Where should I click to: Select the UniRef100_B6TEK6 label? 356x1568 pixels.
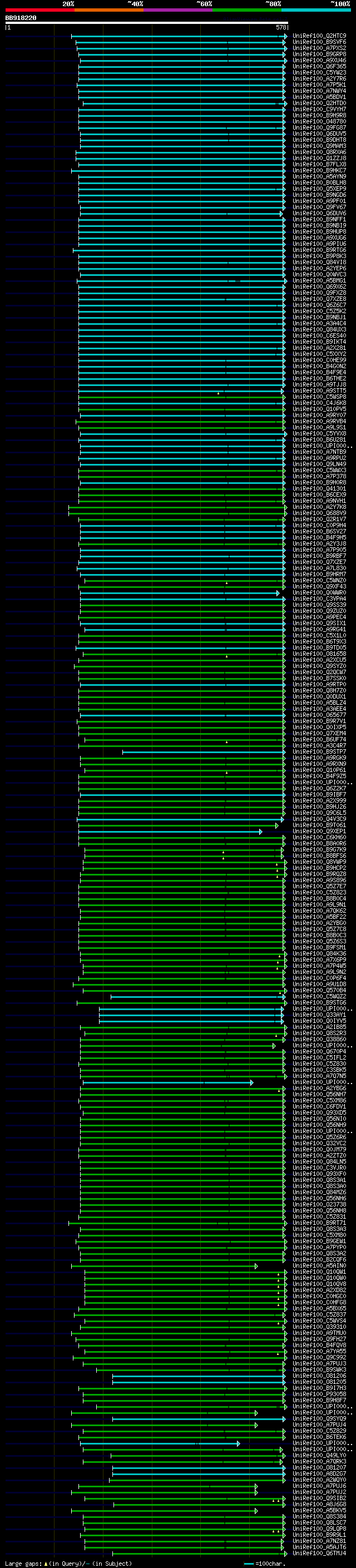click(319, 1437)
